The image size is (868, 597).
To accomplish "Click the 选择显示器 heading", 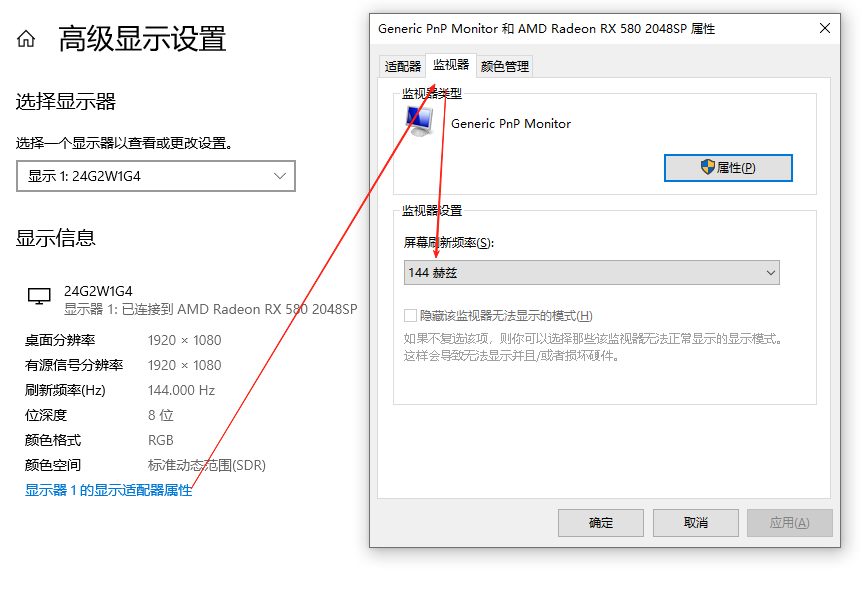I will 65,101.
